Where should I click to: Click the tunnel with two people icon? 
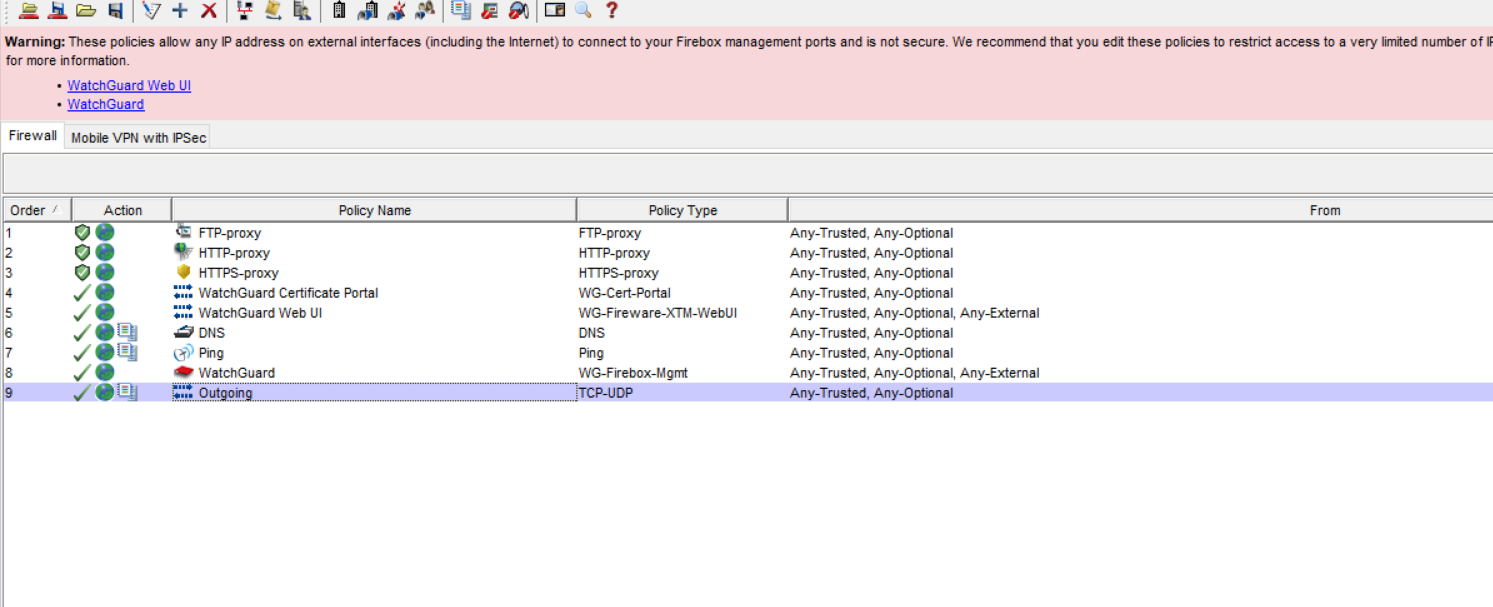(425, 10)
